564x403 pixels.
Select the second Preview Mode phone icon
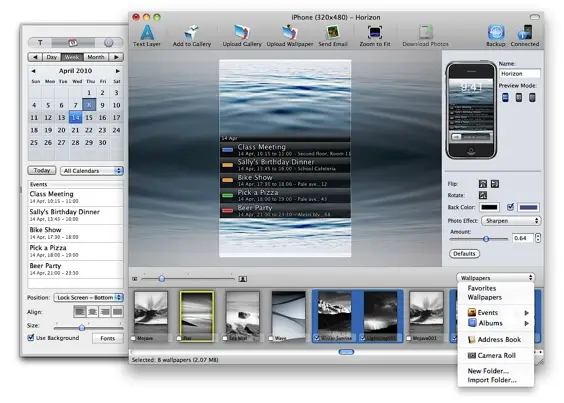pos(519,97)
